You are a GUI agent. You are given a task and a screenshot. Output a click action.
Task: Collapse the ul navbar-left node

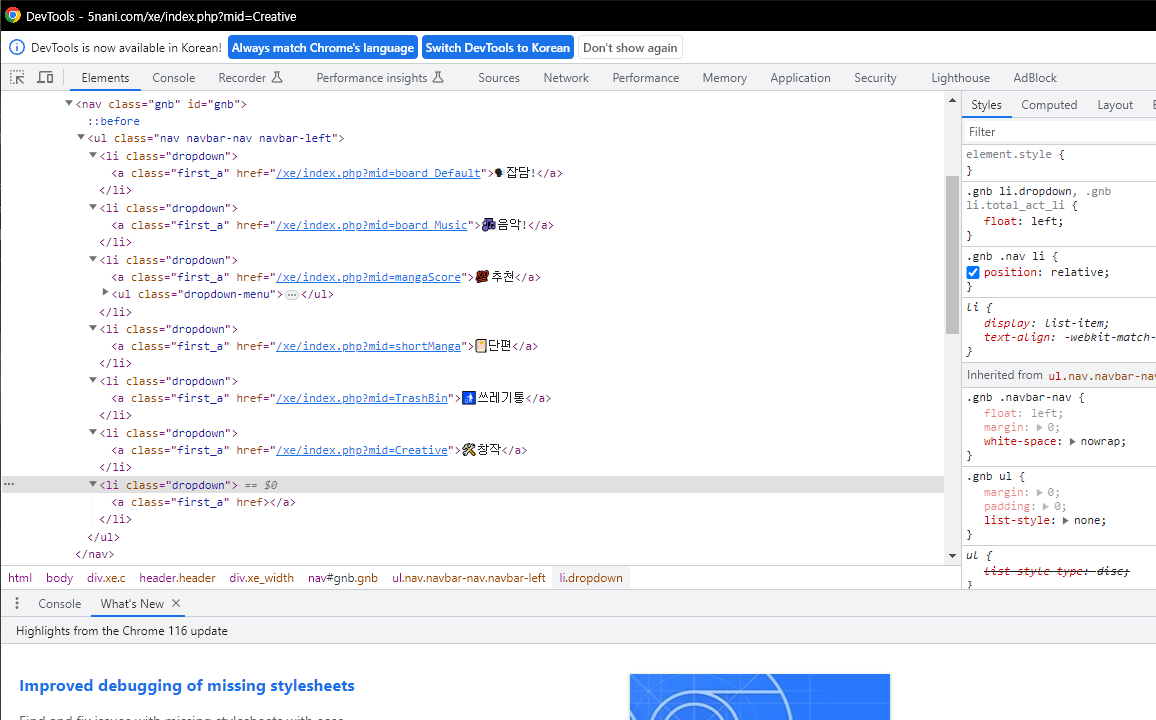pos(81,138)
